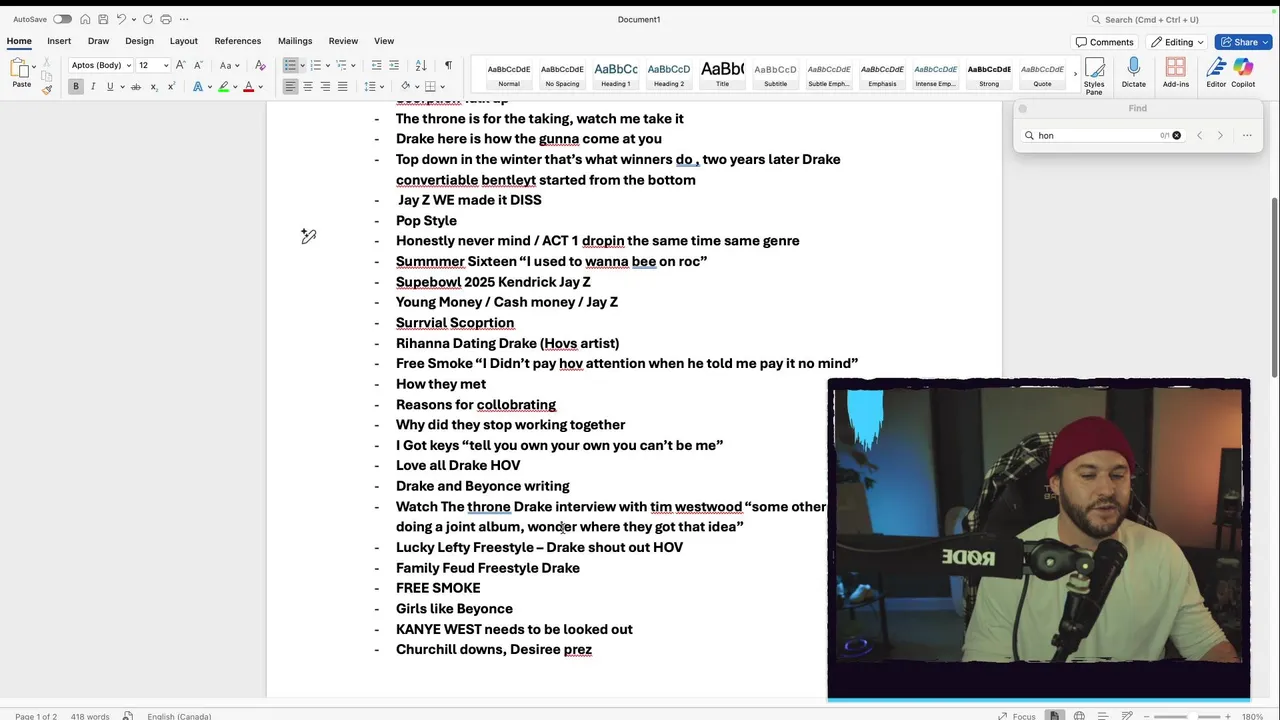Use the Format Painter brush icon
1280x720 pixels.
(x=47, y=89)
